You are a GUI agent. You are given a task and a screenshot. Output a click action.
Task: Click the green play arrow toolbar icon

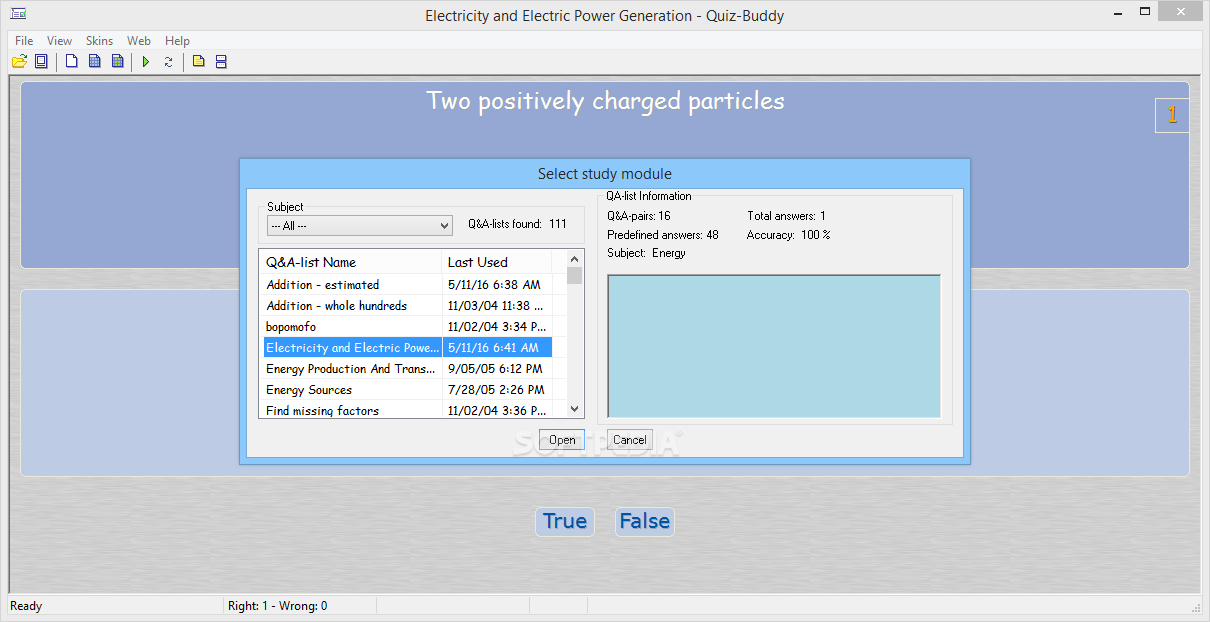tap(146, 62)
